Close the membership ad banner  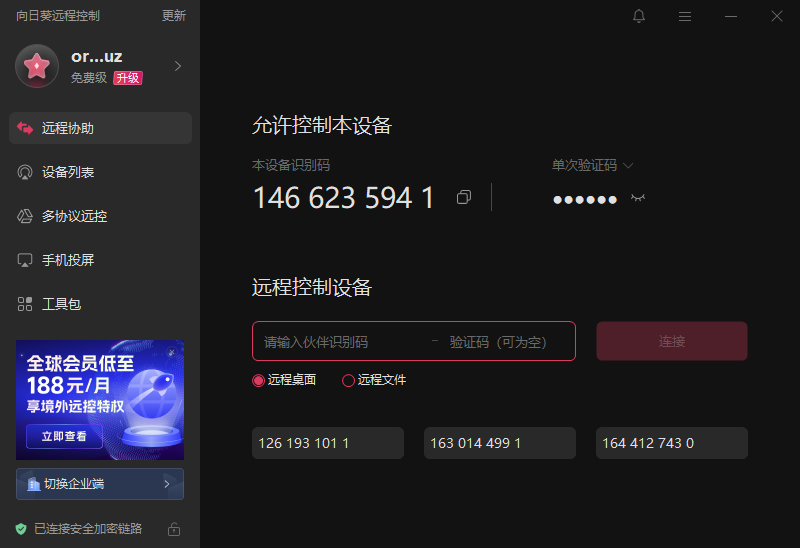click(x=172, y=352)
